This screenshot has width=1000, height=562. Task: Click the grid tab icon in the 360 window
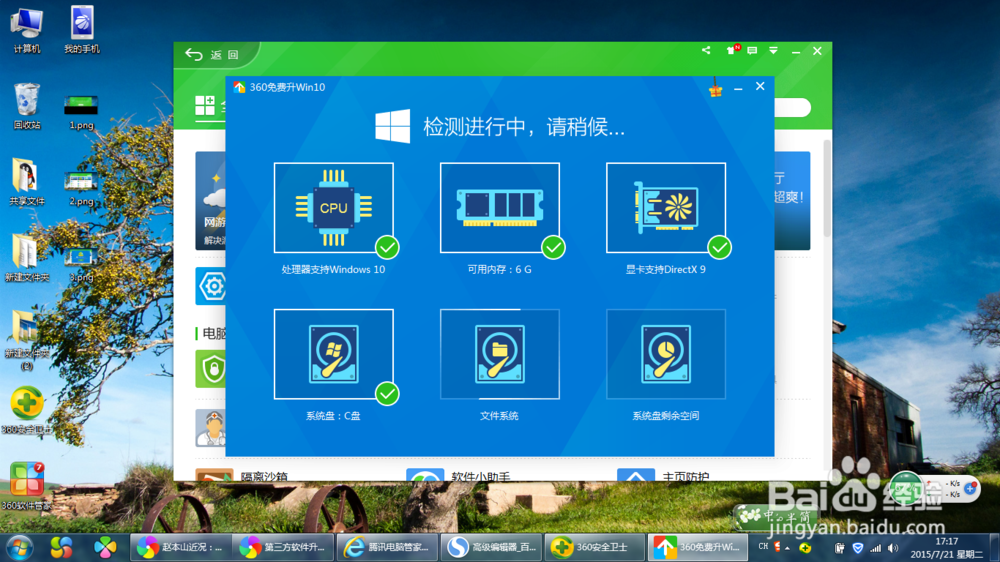coord(205,105)
